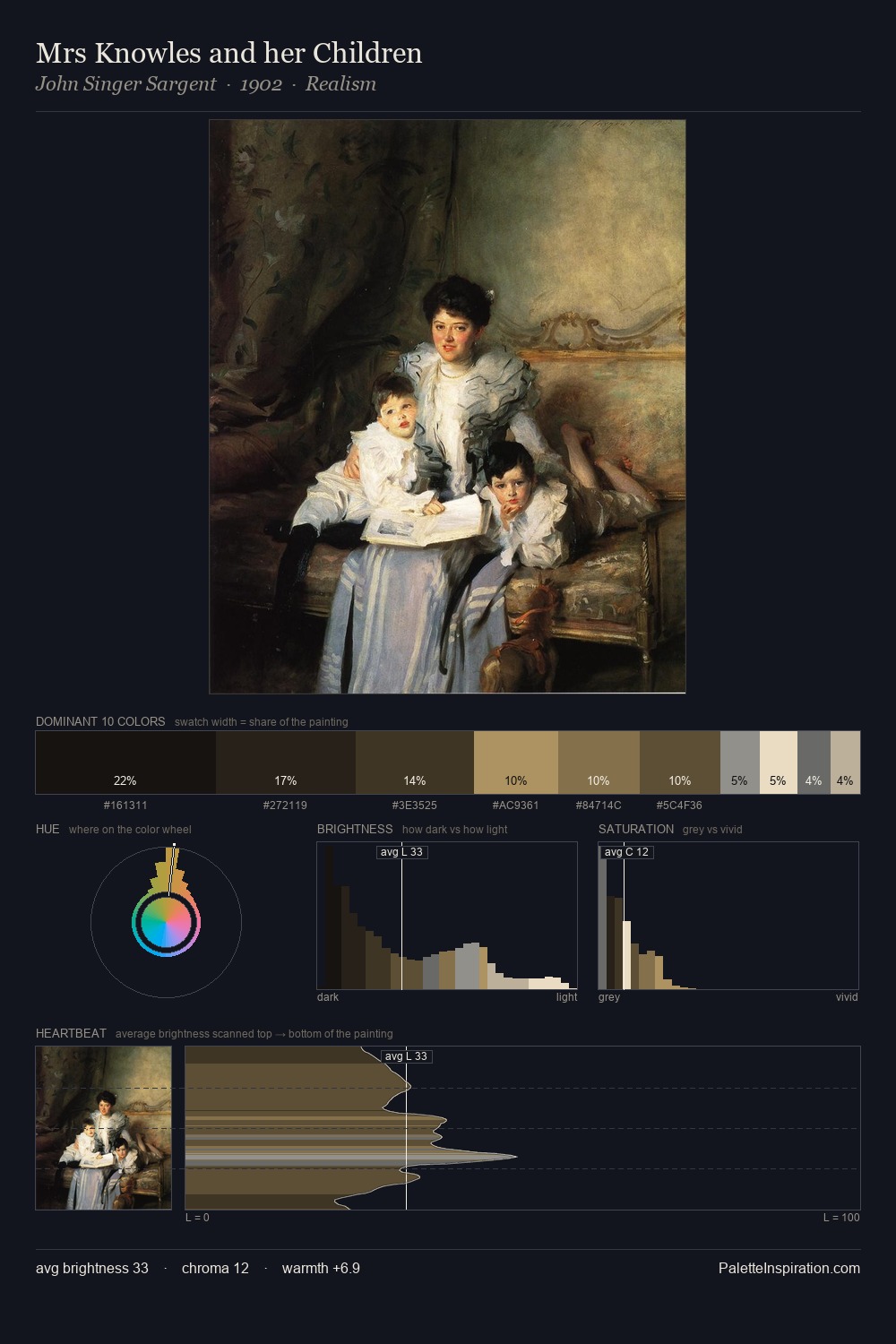Viewport: 896px width, 1344px height.
Task: Click the SATURATION section heading
Action: coord(636,829)
